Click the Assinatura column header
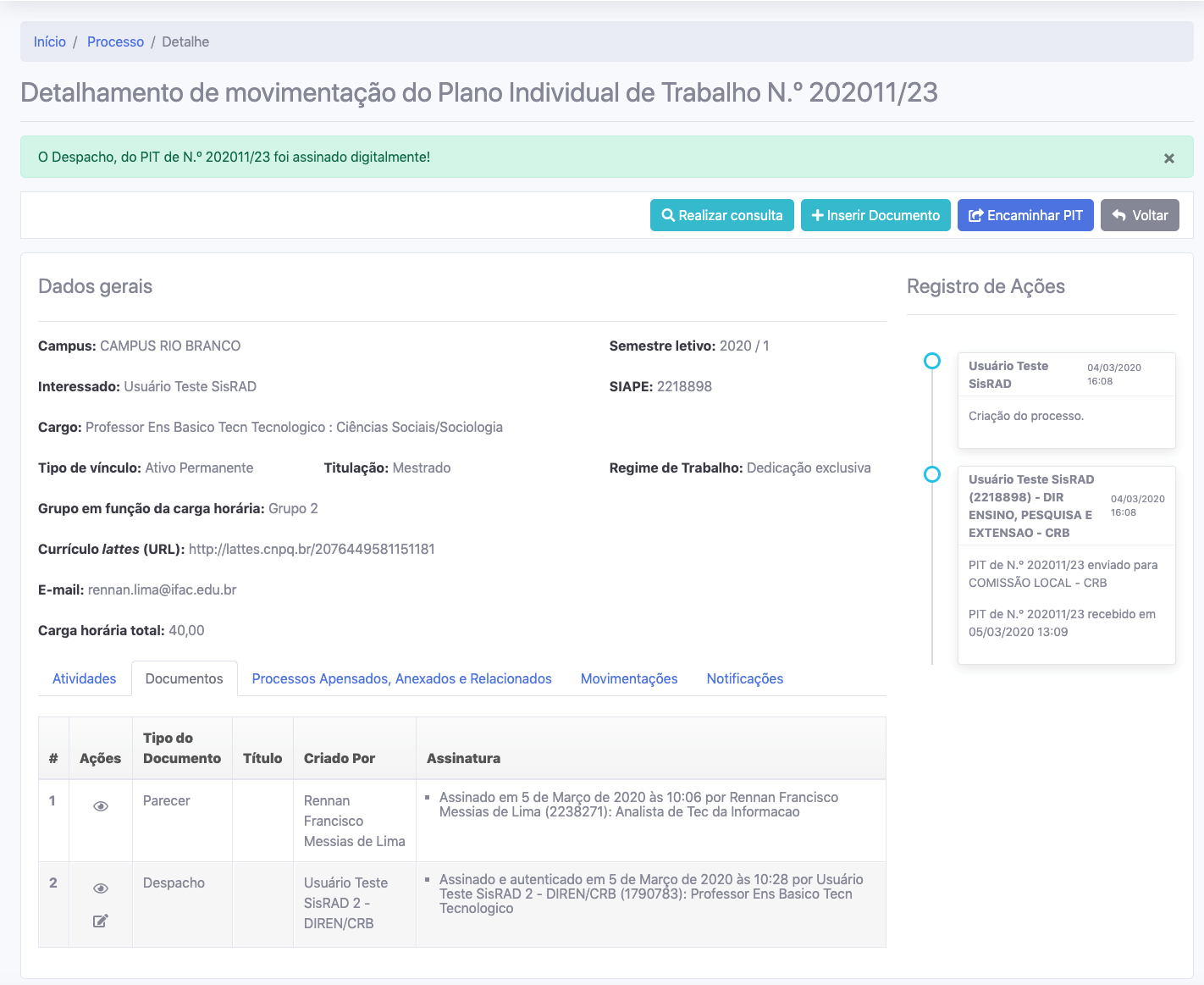The image size is (1204, 985). (463, 758)
